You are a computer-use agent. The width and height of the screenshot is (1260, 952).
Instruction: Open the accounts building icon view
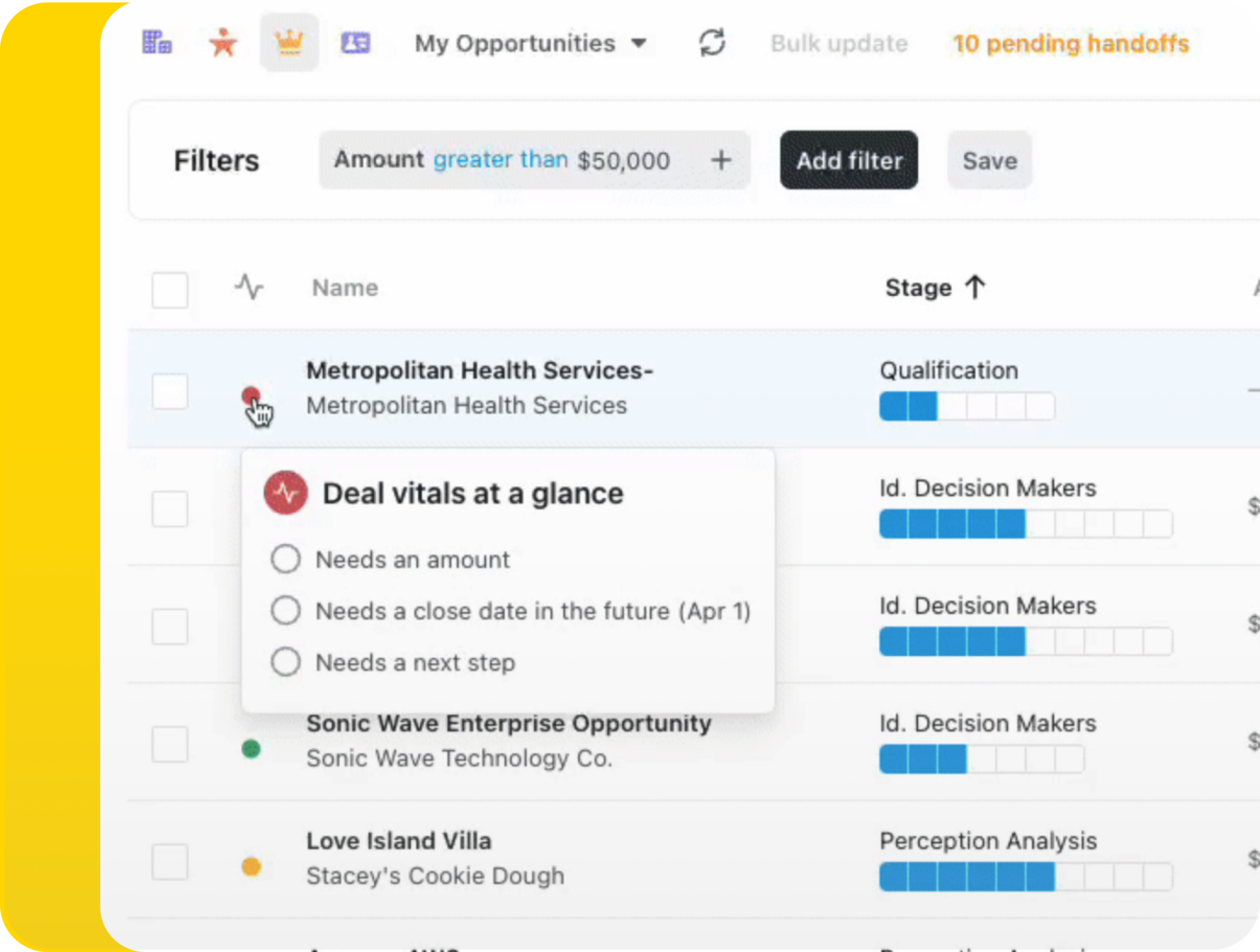click(x=157, y=43)
